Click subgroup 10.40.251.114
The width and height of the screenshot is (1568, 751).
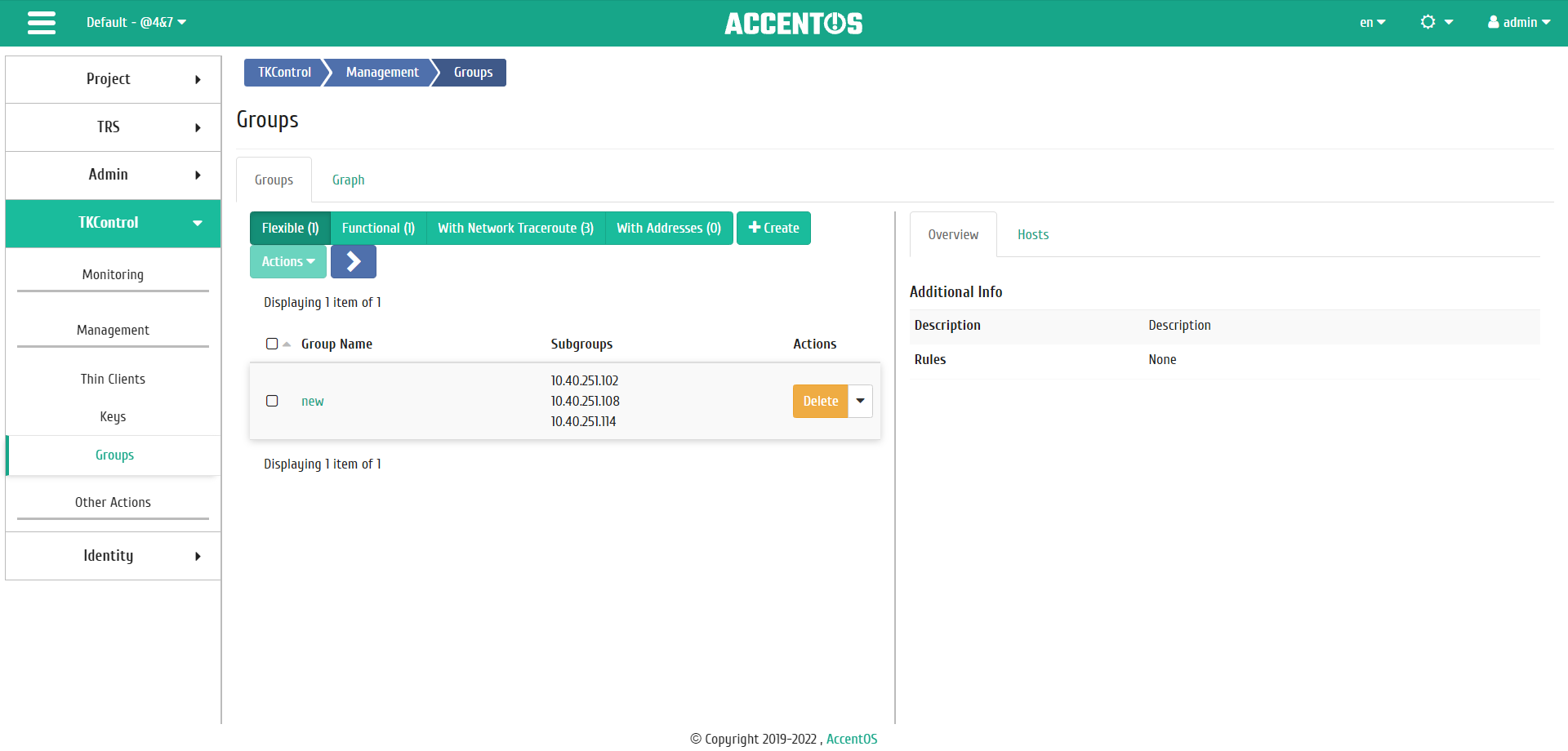(x=583, y=422)
